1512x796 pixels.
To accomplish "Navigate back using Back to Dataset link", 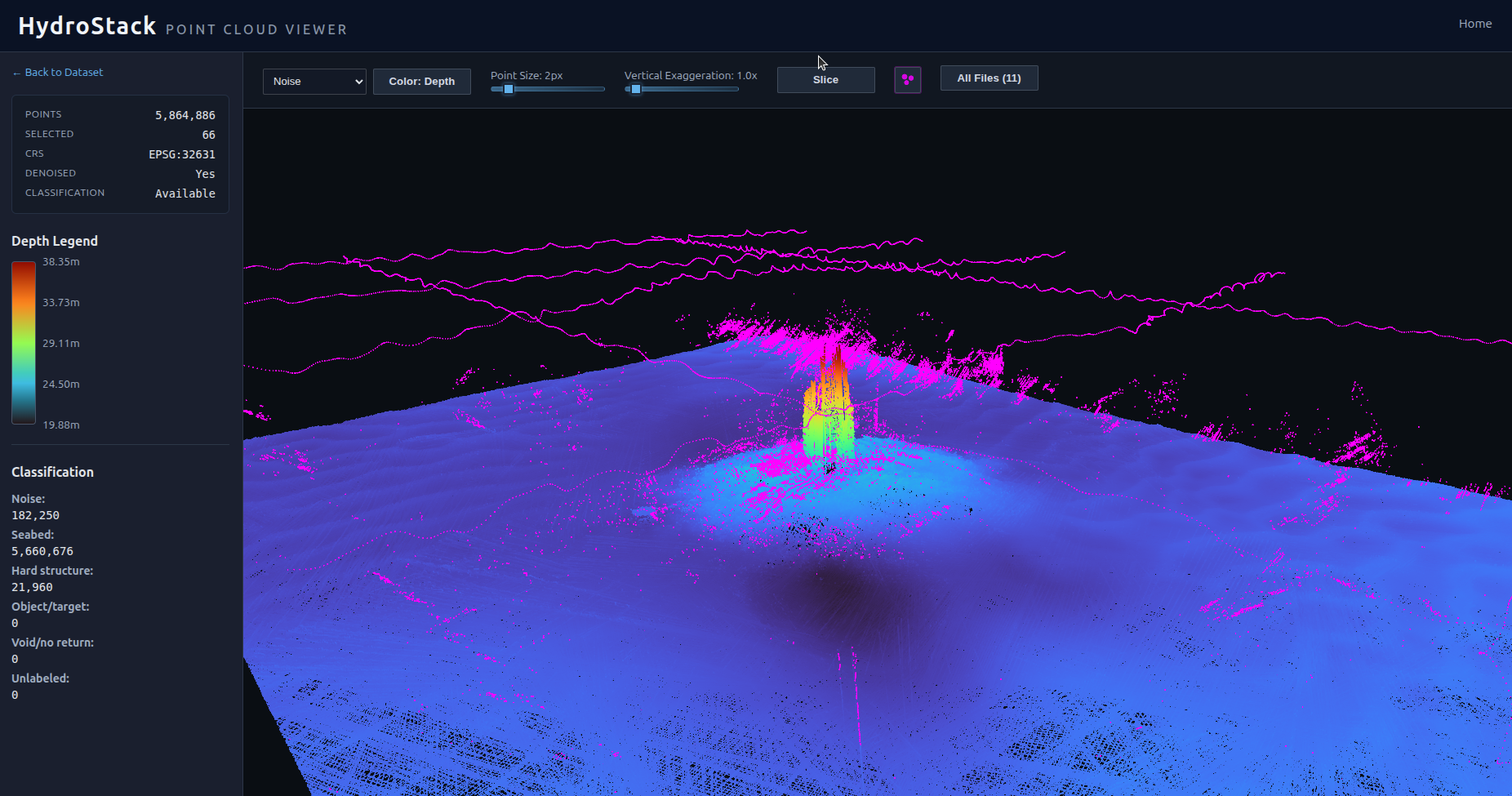I will coord(57,72).
